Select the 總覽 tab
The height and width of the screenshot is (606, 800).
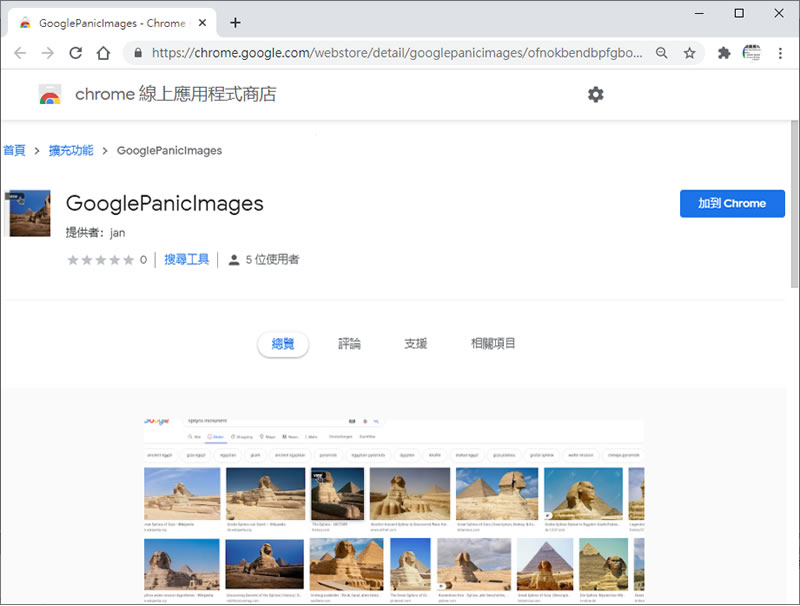pyautogui.click(x=283, y=344)
